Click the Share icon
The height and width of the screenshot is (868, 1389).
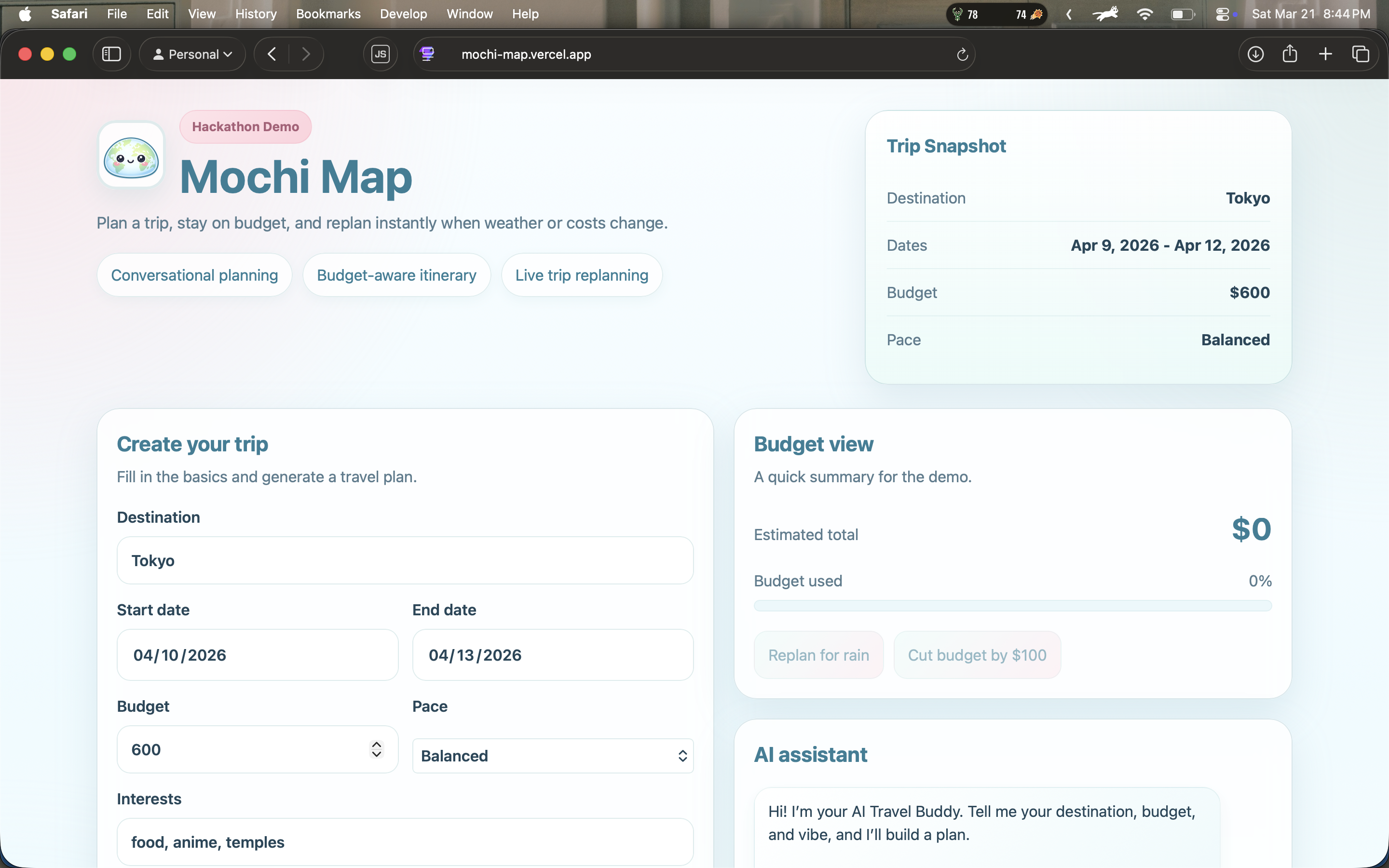click(1290, 54)
